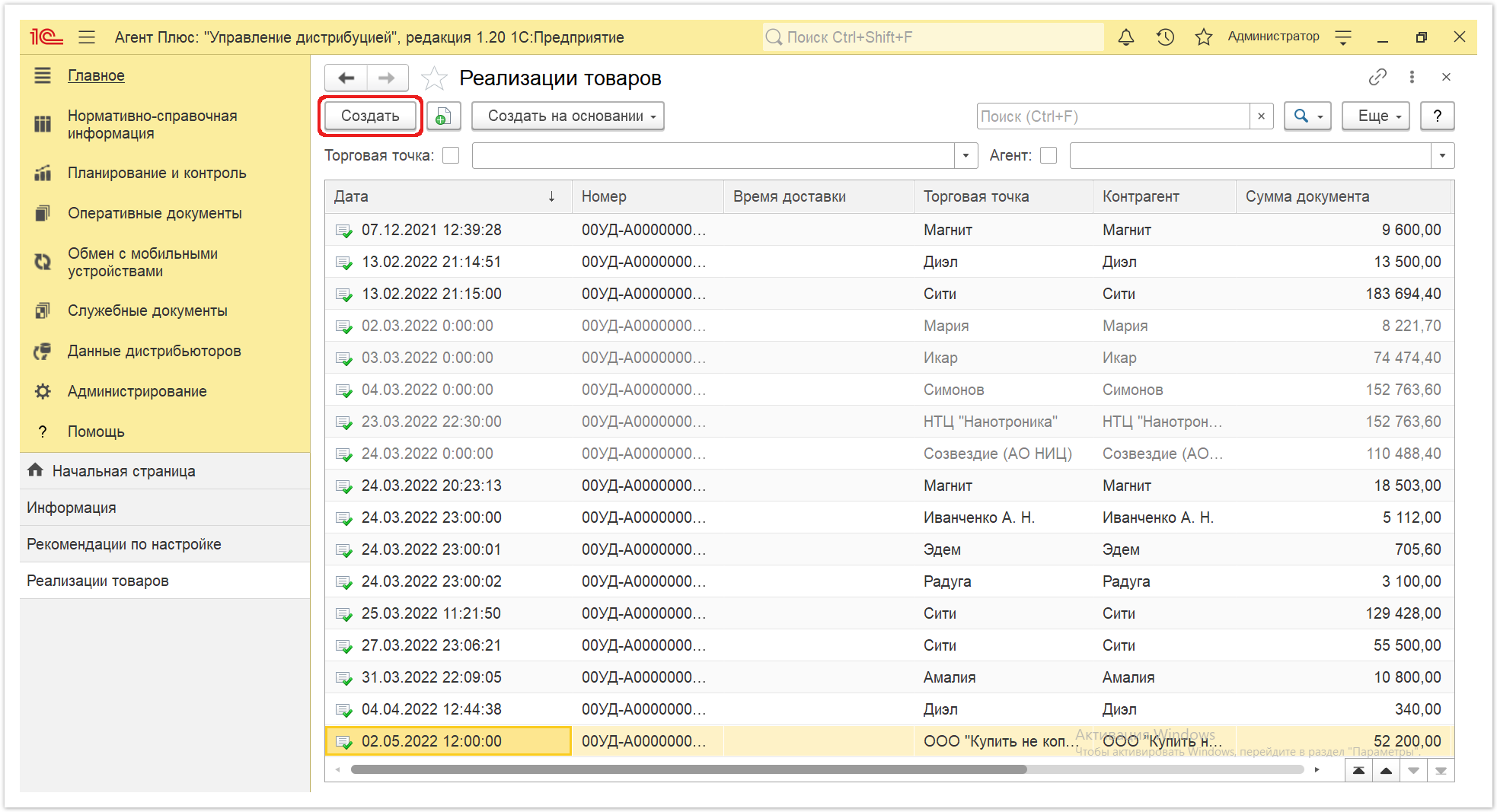
Task: Switch to Реализации товаров tab
Action: [x=164, y=580]
